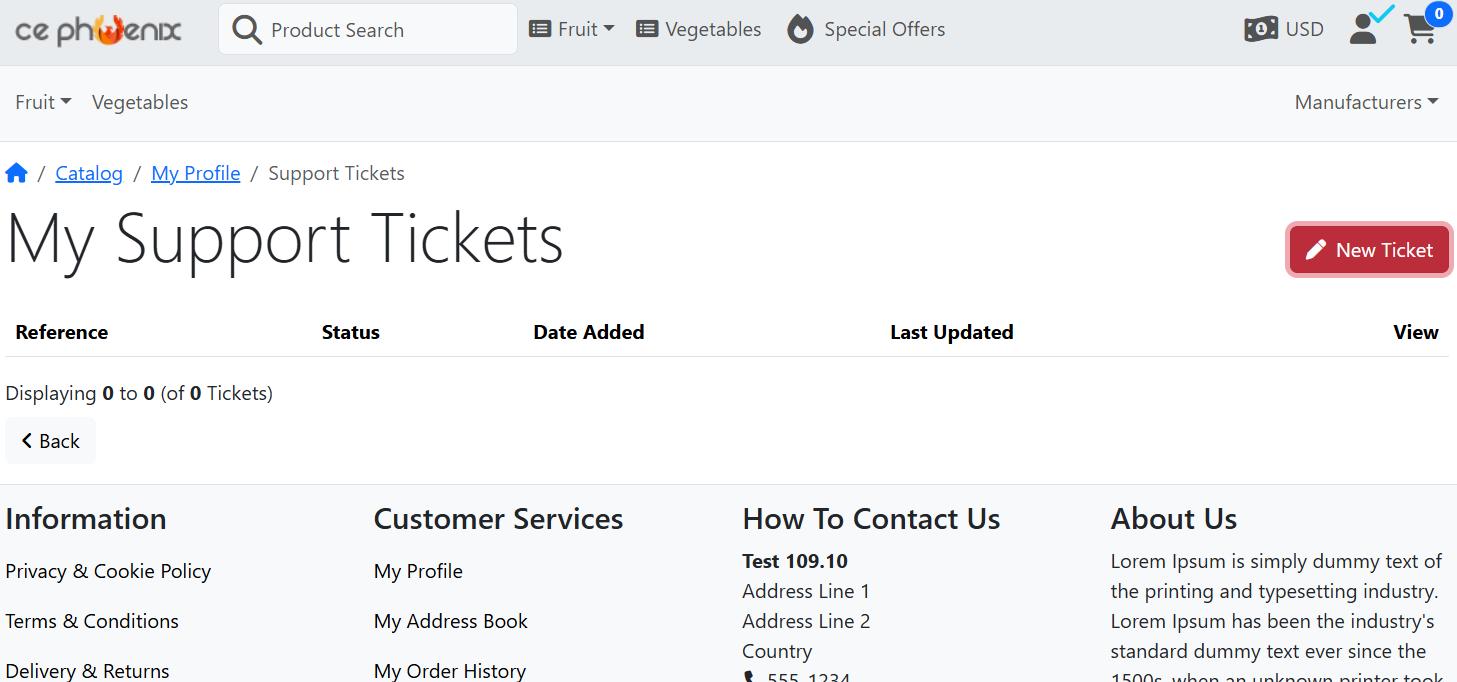Click the CE Phoenix logo
This screenshot has height=682, width=1457.
[98, 30]
